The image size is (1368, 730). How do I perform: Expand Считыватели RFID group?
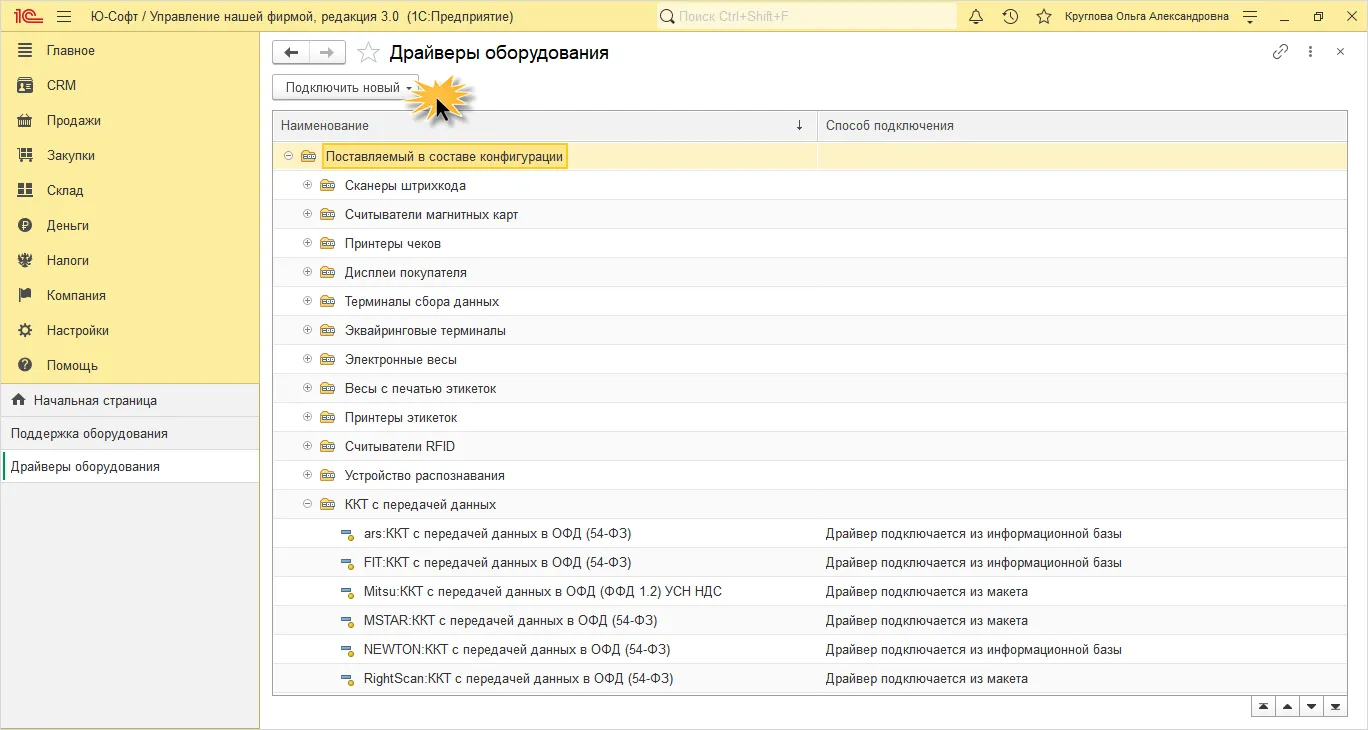click(x=307, y=446)
